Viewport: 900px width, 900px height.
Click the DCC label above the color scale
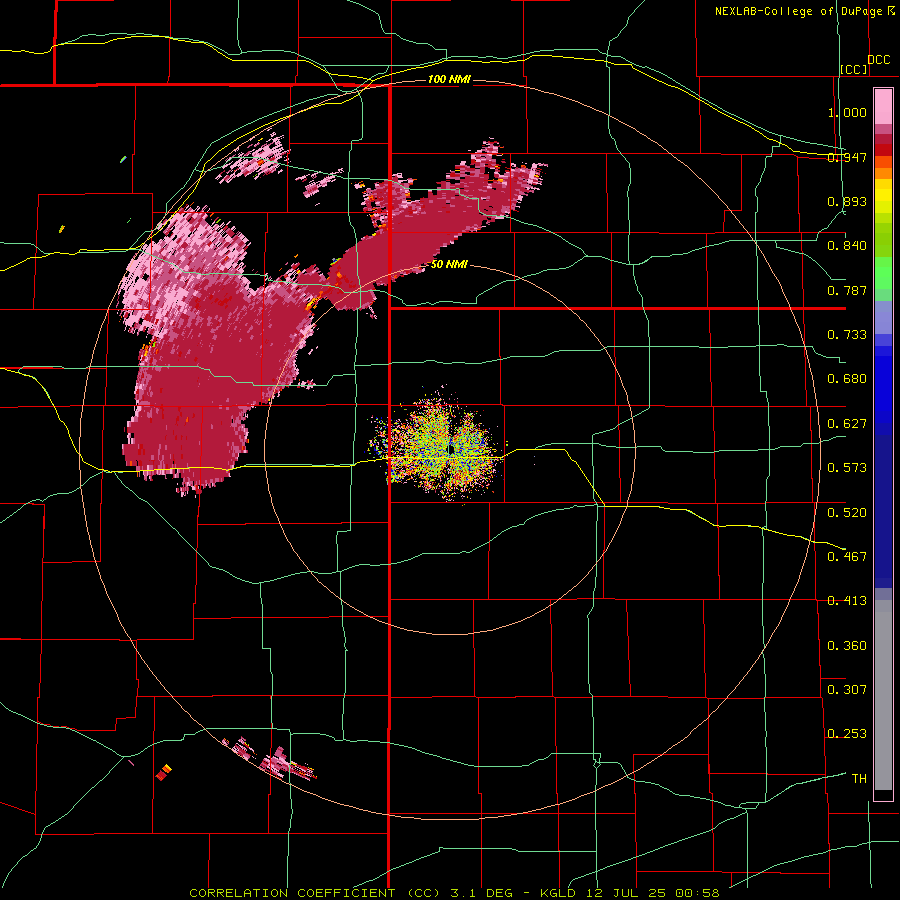pos(879,60)
